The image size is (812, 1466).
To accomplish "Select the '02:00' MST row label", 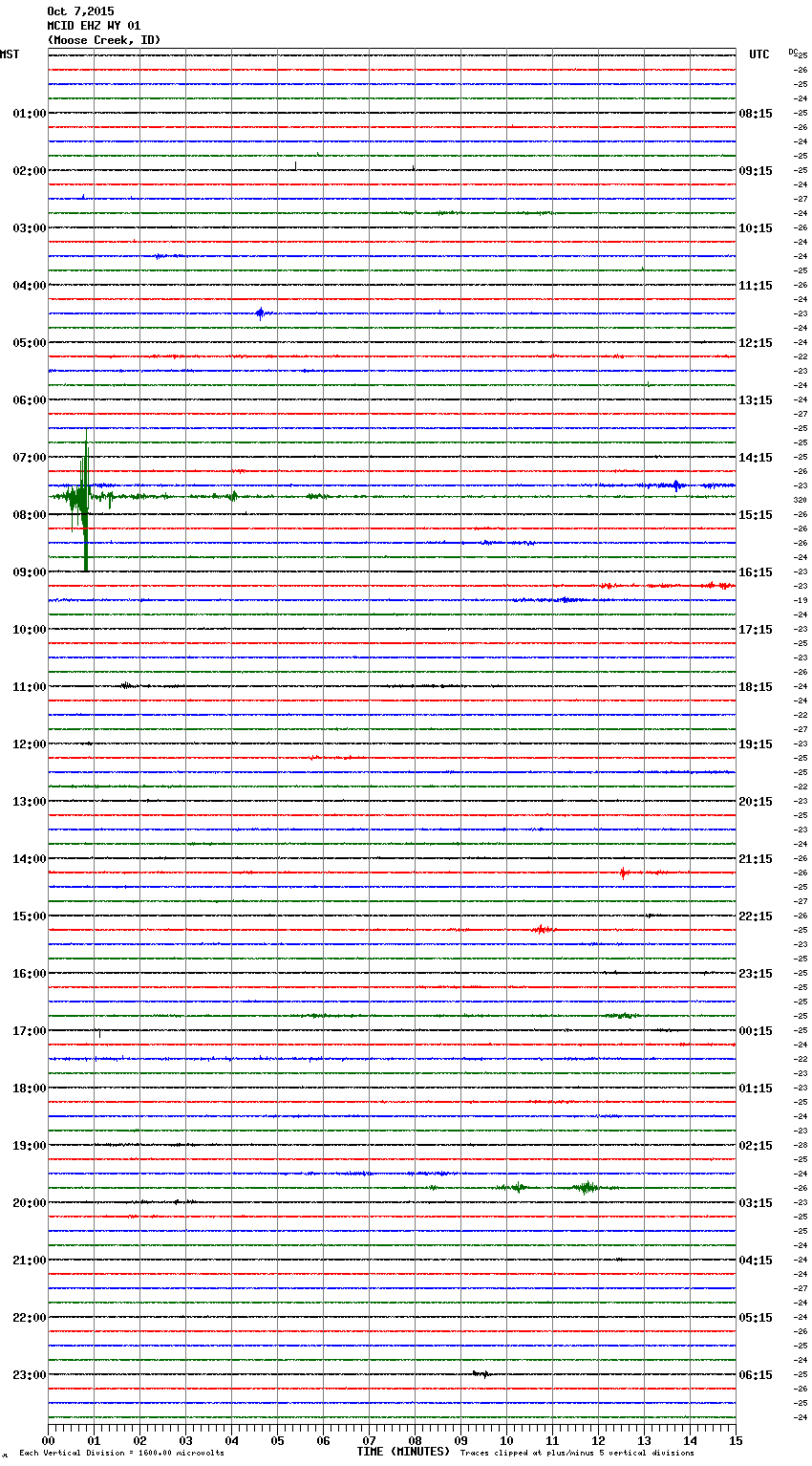I will click(x=30, y=170).
